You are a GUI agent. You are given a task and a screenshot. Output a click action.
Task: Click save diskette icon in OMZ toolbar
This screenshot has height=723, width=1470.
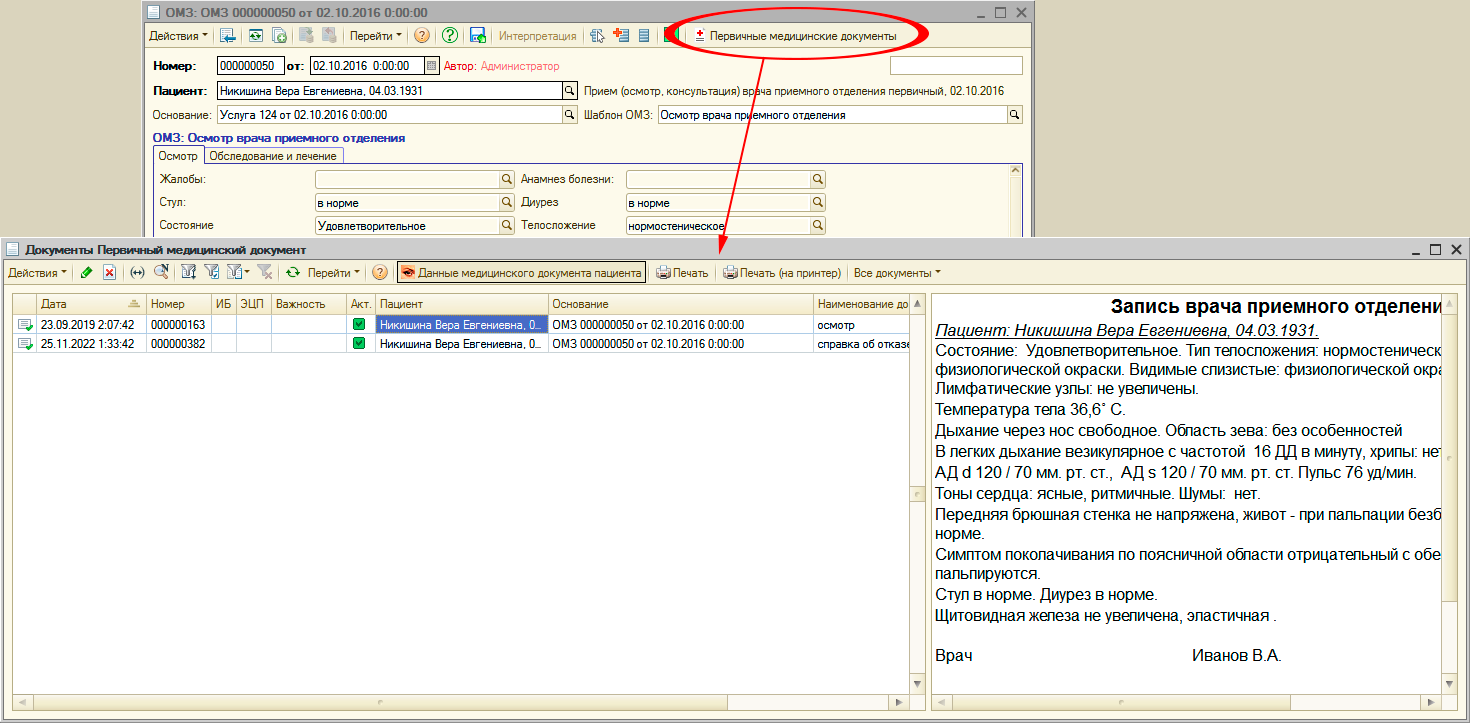[x=478, y=35]
